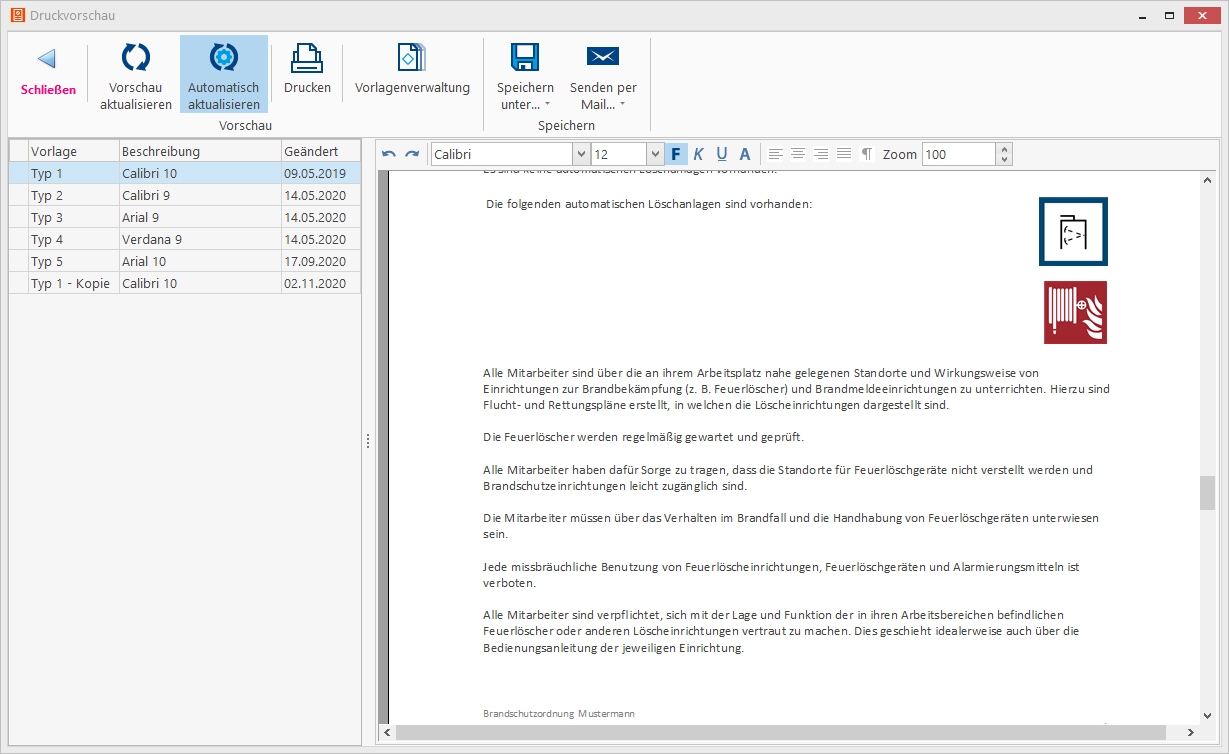This screenshot has height=754, width=1229.
Task: Click footer text Brandschutzordnung Mustermann
Action: click(558, 714)
